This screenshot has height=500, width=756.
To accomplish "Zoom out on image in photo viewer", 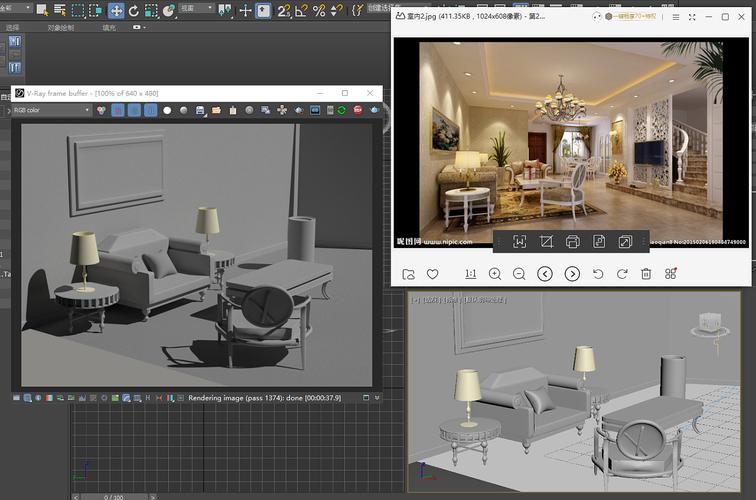I will pos(519,274).
